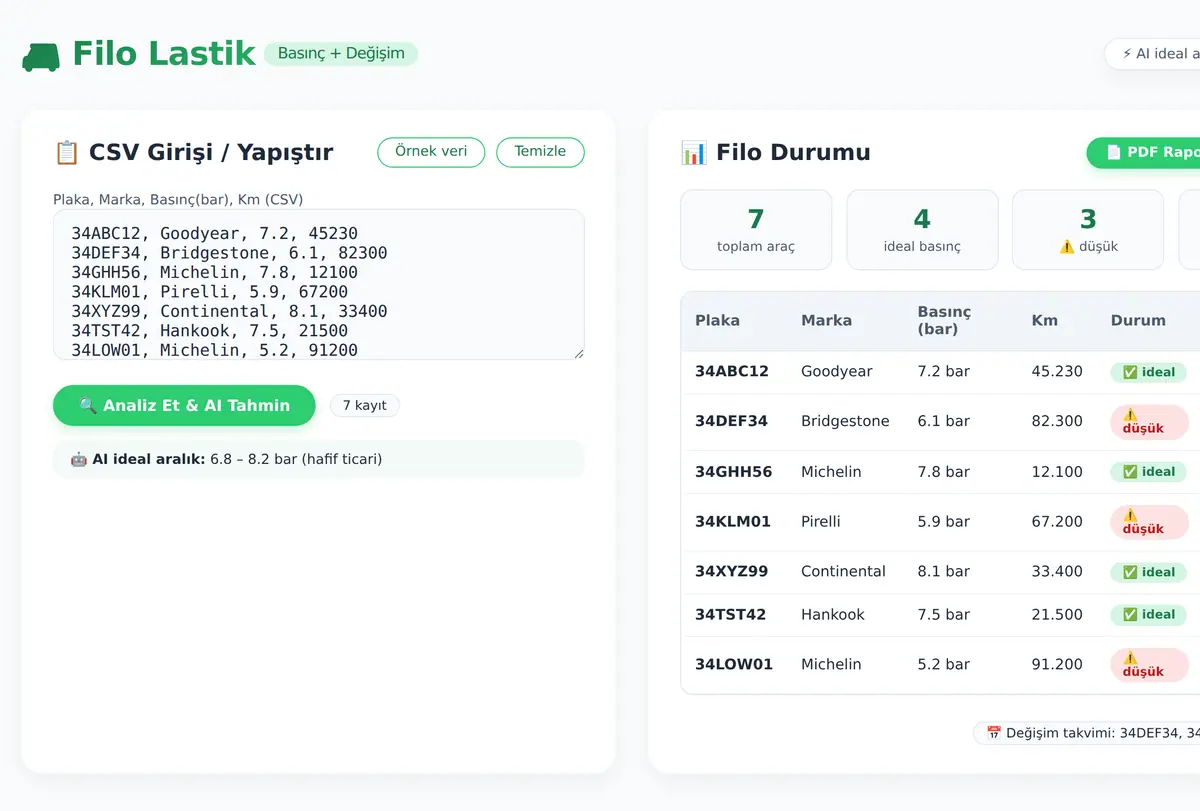
Task: Click the 6.1 bar pressure cell
Action: tap(944, 421)
